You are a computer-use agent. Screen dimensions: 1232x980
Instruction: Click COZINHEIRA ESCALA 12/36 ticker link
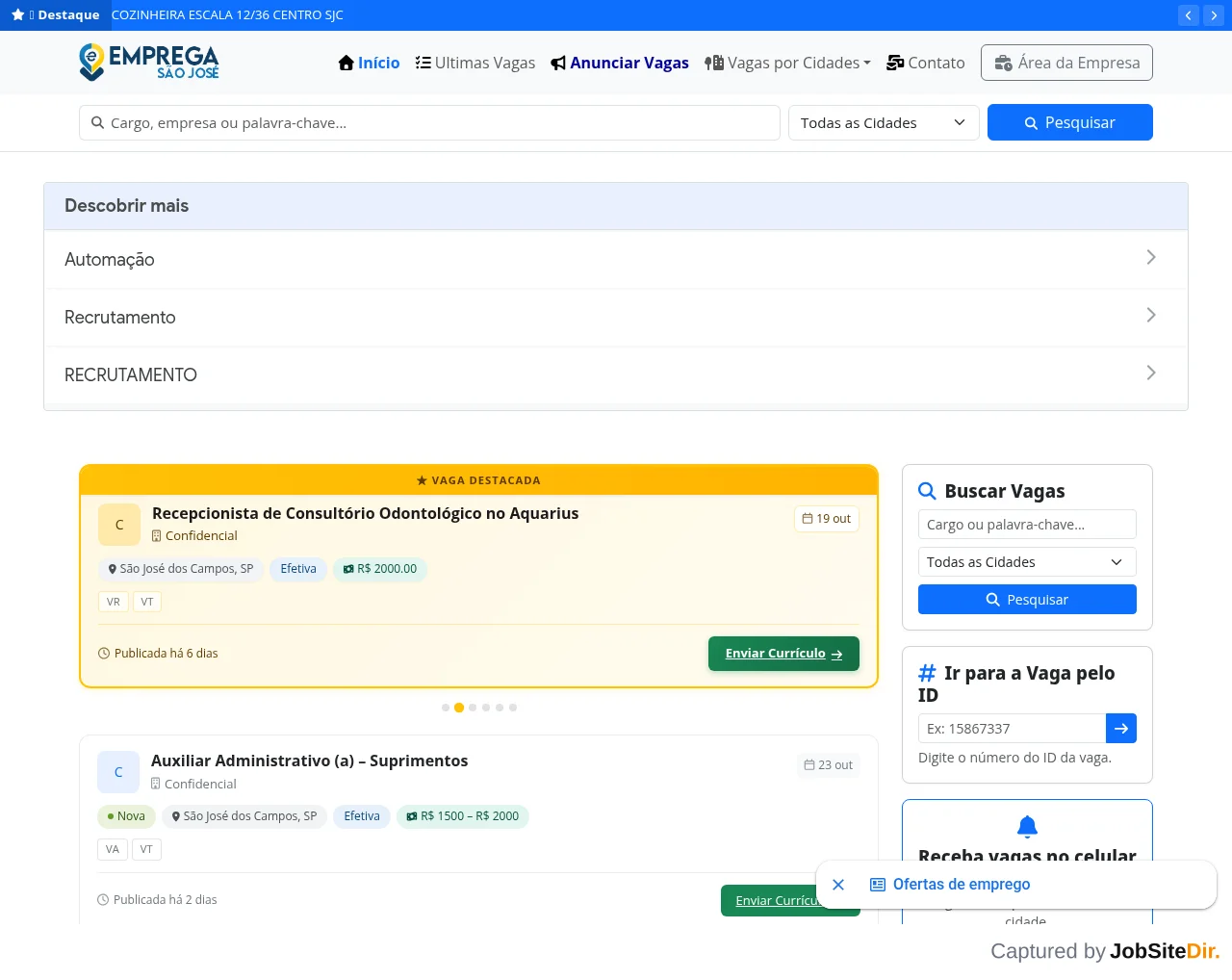pyautogui.click(x=227, y=15)
